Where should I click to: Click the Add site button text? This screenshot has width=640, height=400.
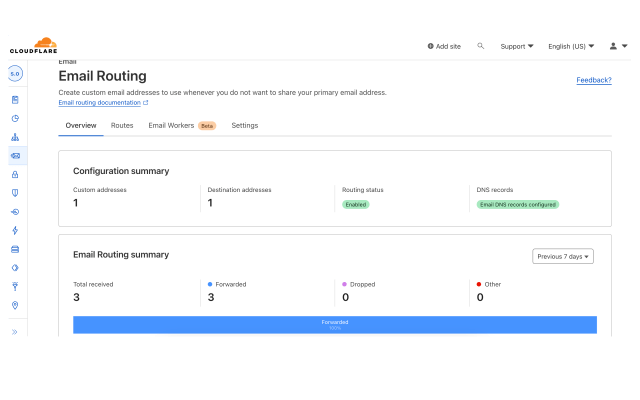448,47
